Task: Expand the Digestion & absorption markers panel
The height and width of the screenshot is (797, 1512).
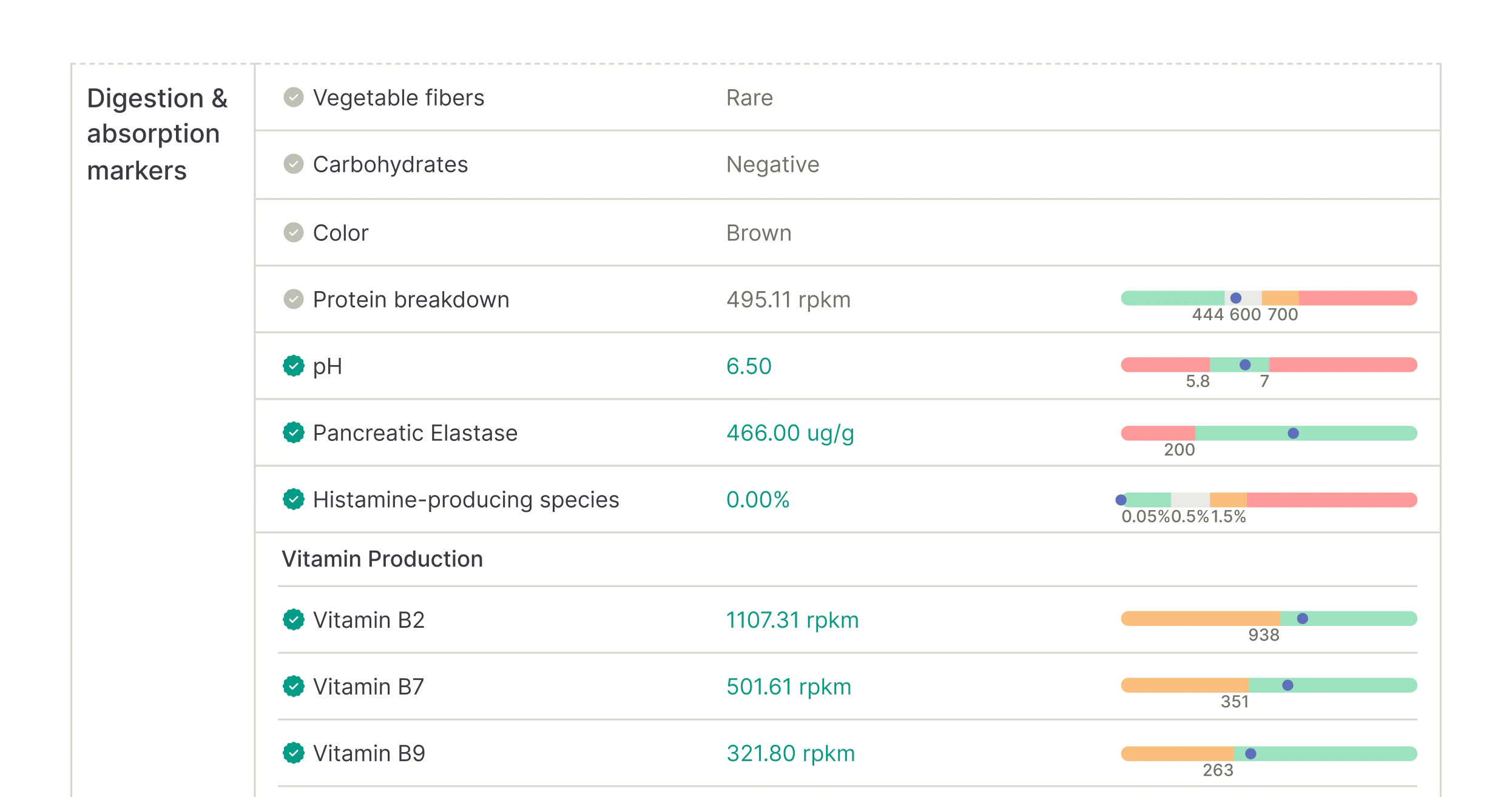Action: (x=157, y=133)
